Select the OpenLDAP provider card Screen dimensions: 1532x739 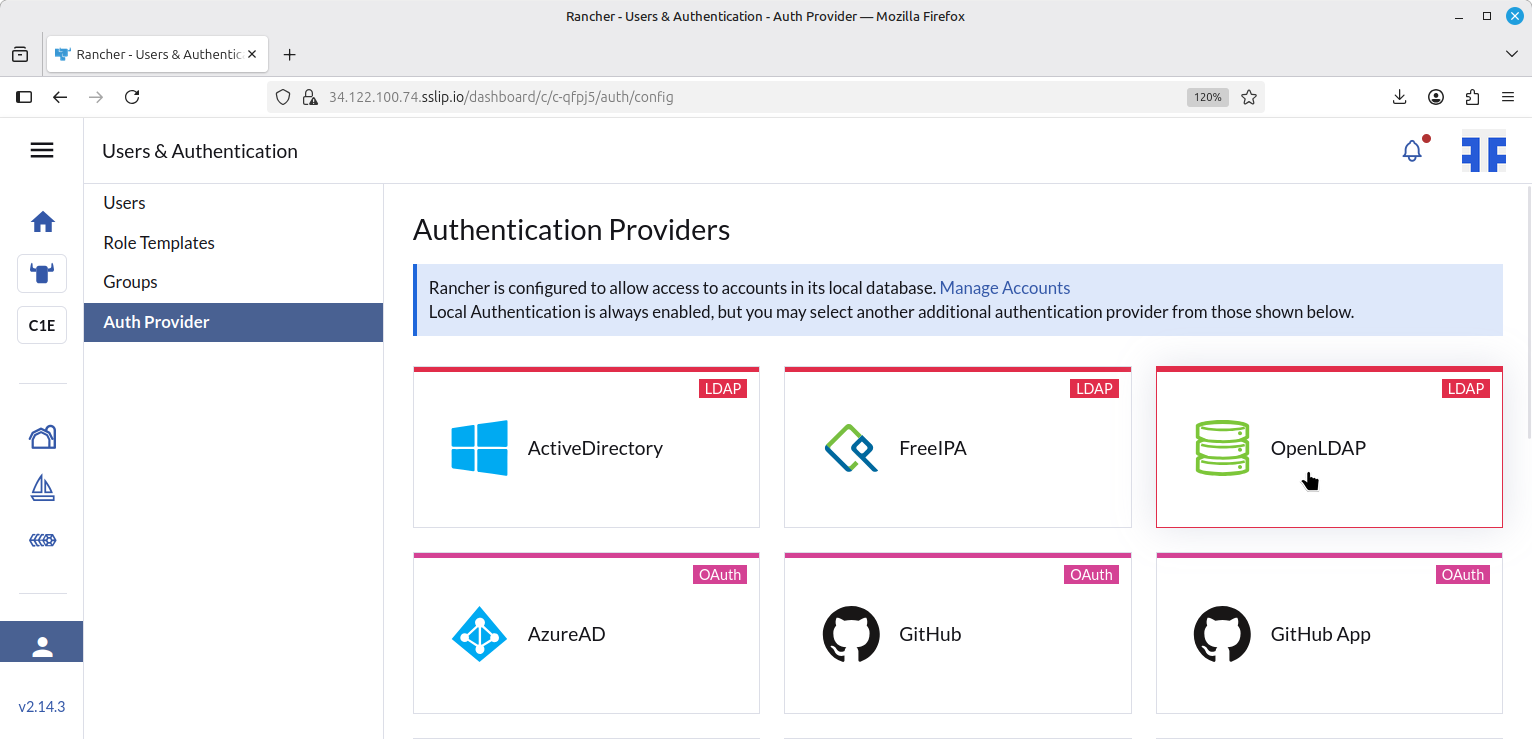(x=1329, y=447)
